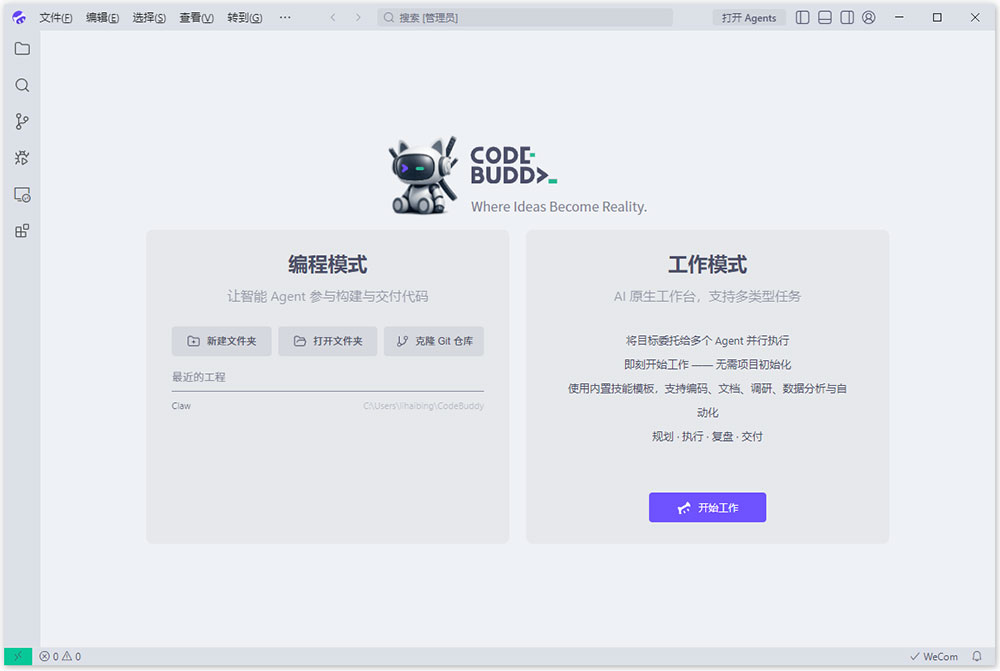Open the 文件 menu

[x=55, y=17]
